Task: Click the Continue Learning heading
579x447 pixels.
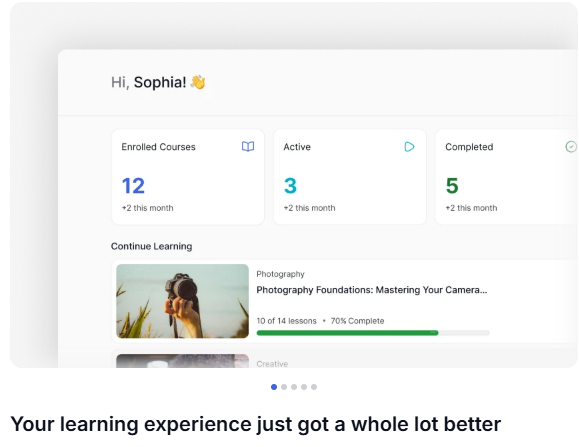Action: point(151,246)
